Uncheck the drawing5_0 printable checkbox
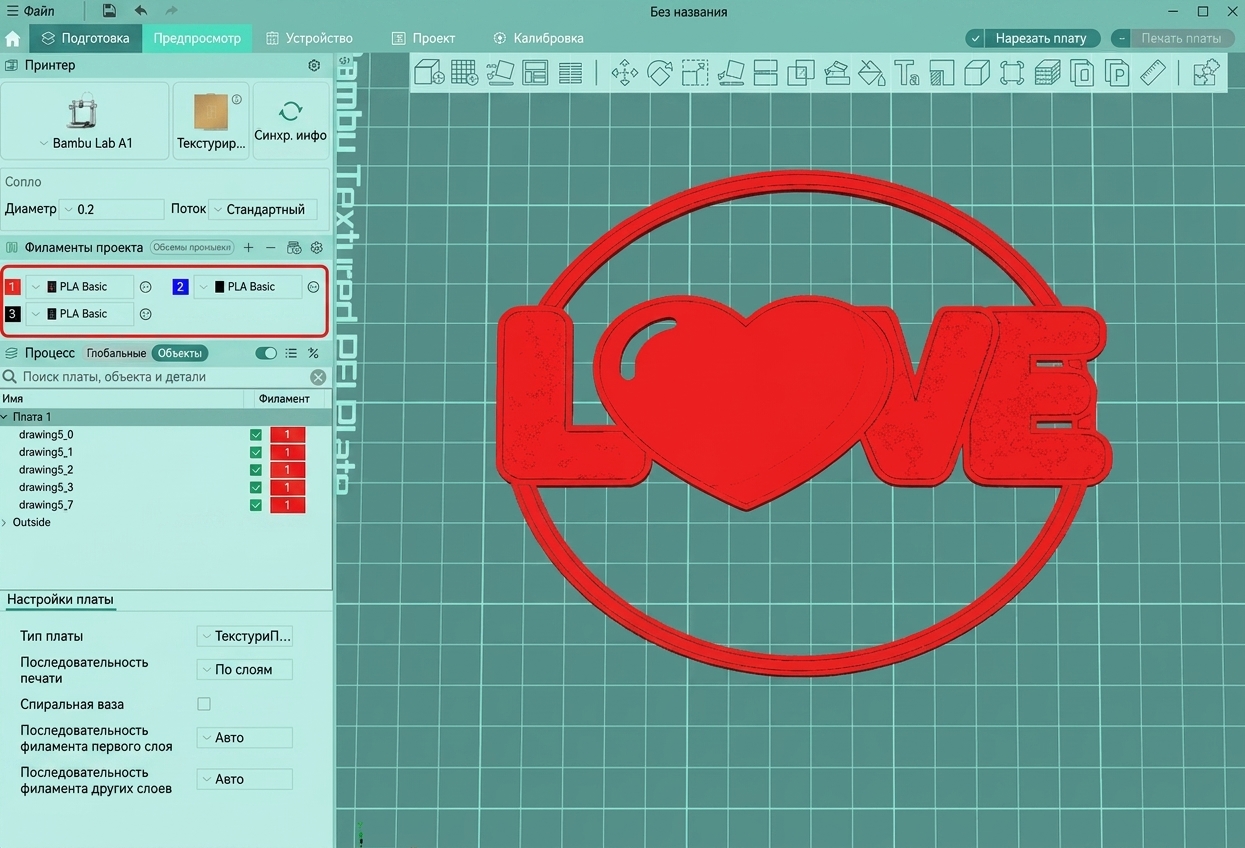The image size is (1245, 848). tap(256, 435)
